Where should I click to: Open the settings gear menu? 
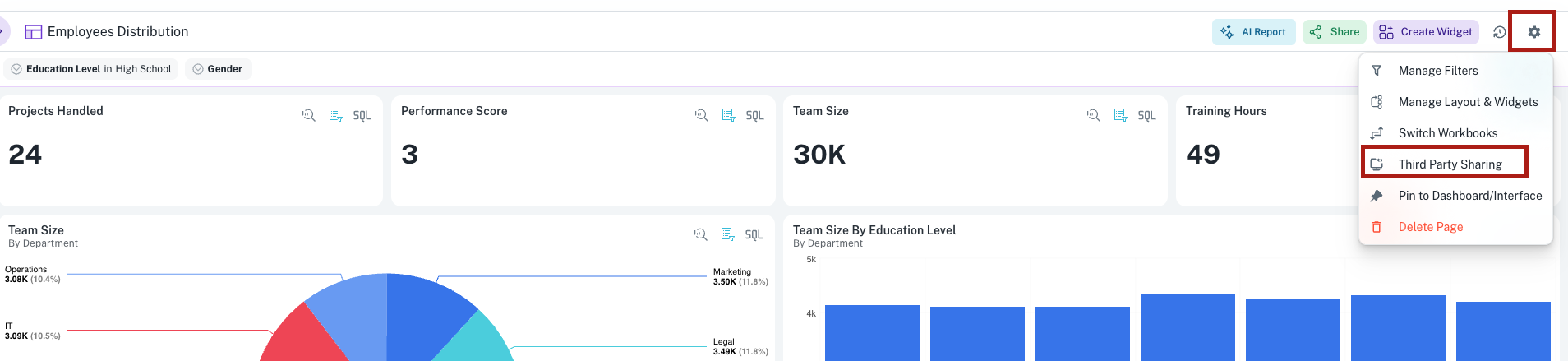(1533, 32)
